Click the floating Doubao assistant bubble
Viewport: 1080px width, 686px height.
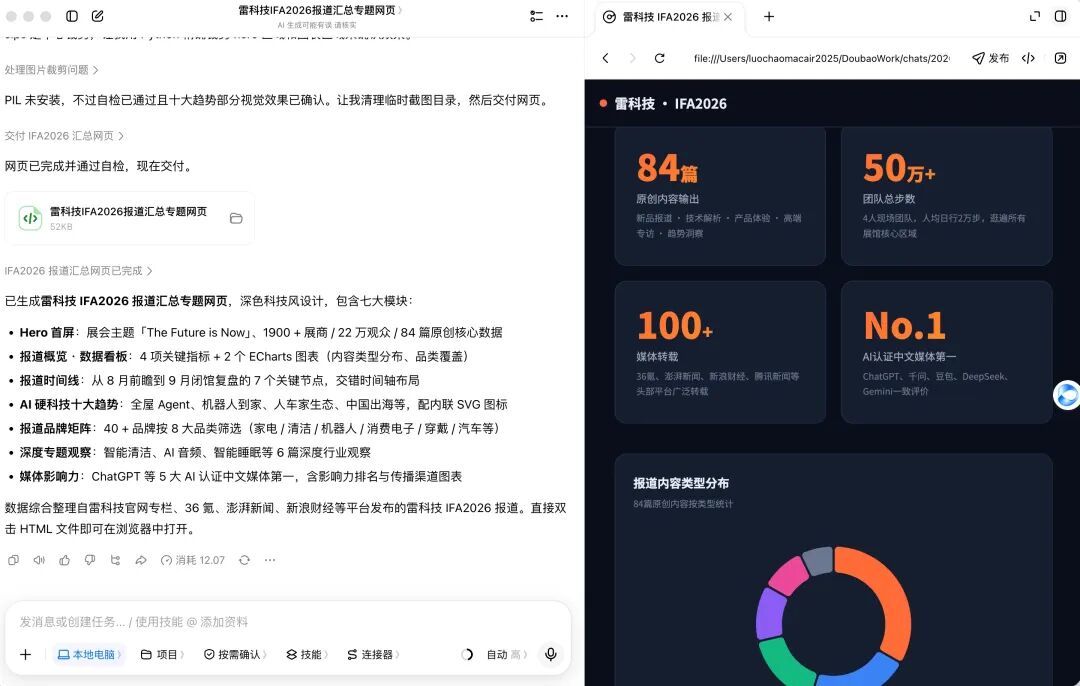point(1067,395)
